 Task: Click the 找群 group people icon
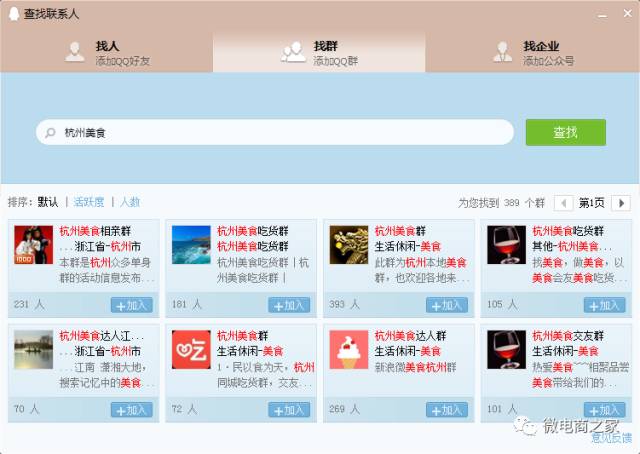point(293,52)
